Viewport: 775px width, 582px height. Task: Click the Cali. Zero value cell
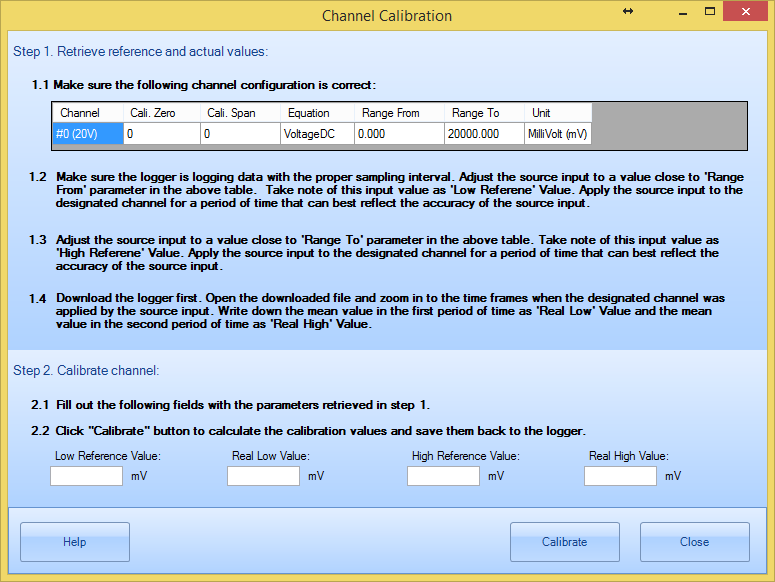click(x=161, y=133)
